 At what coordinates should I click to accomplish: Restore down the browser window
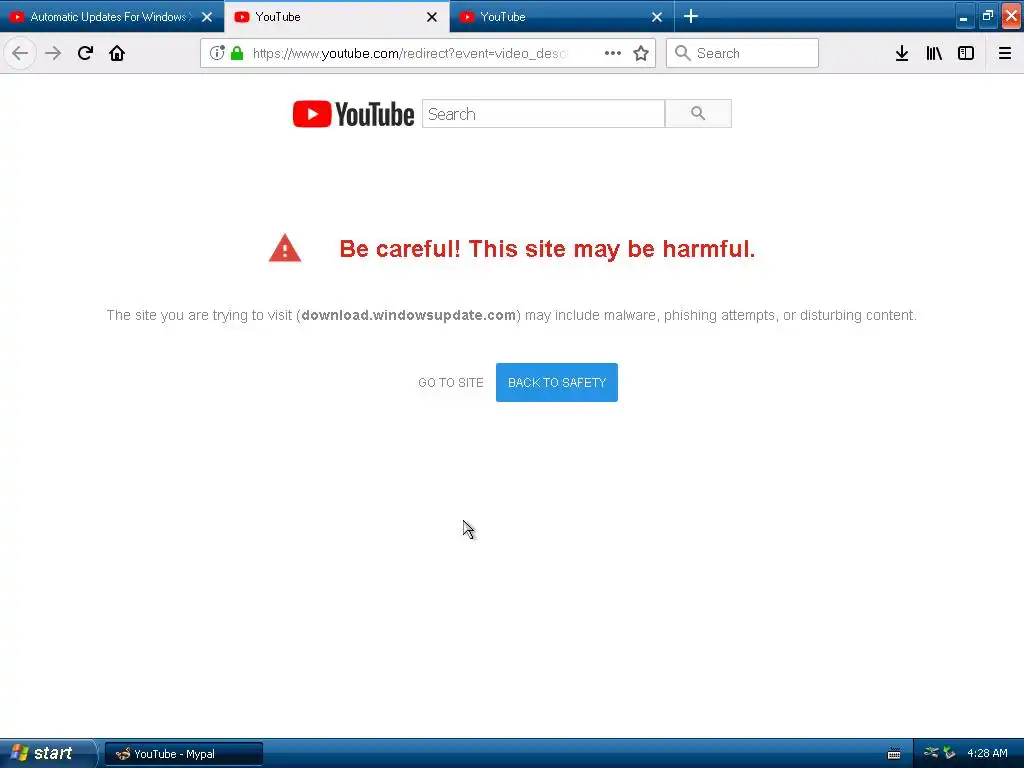987,17
